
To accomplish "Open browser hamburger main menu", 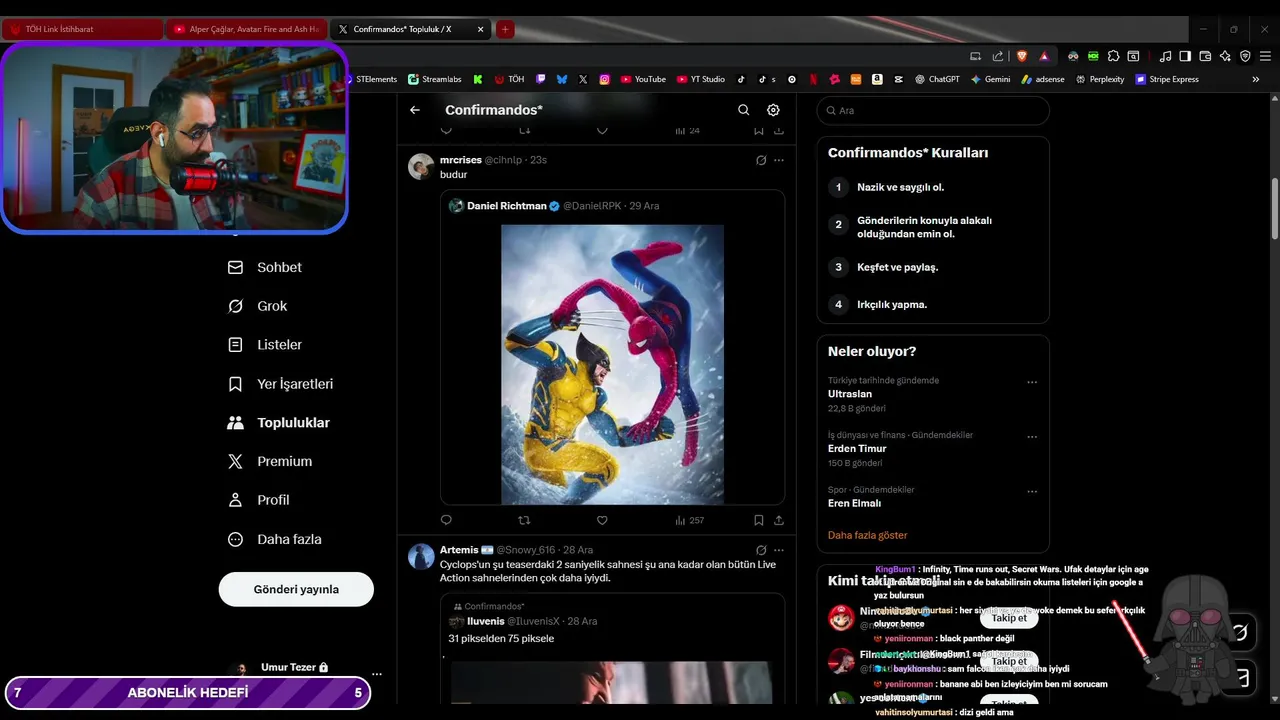I will pos(1265,56).
